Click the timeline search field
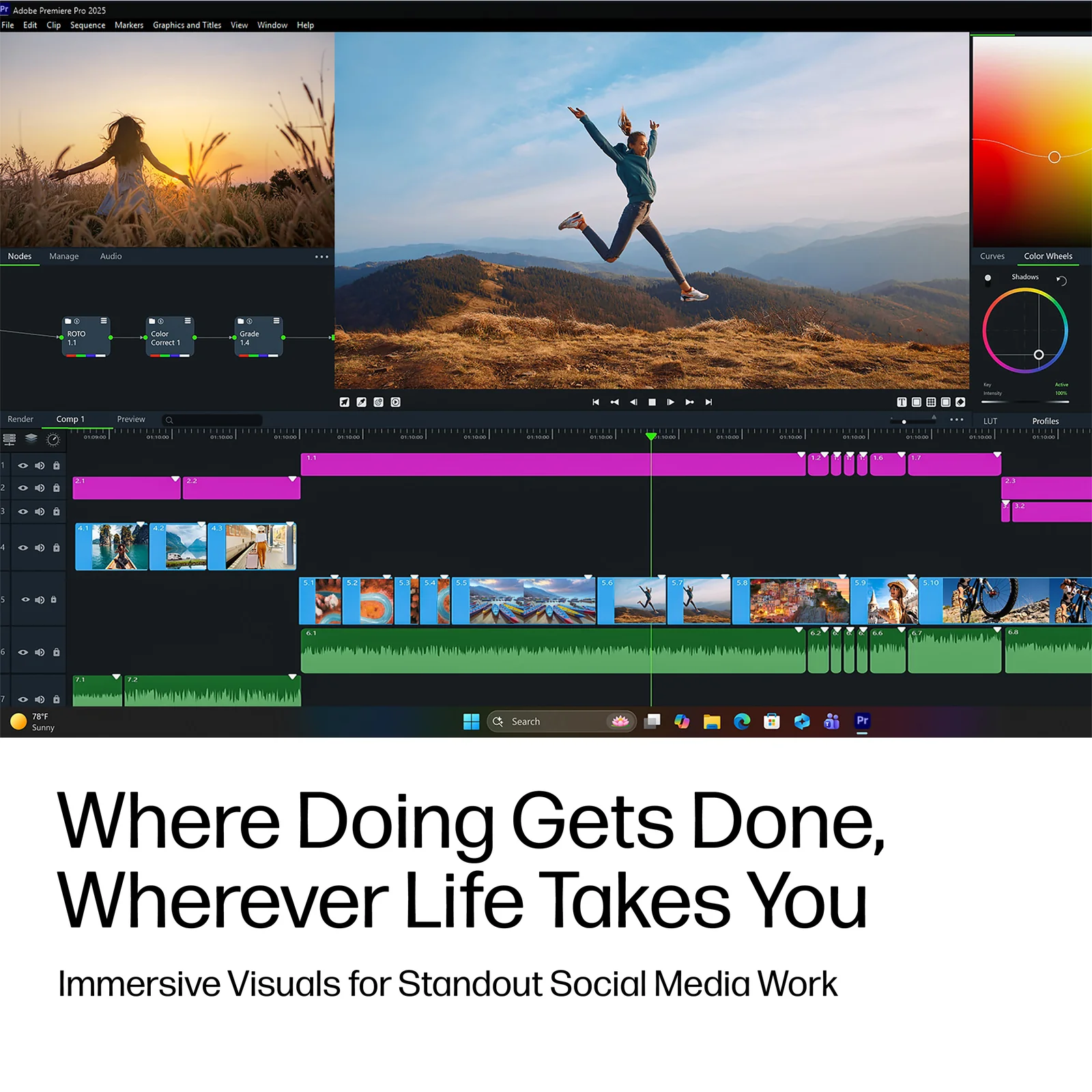 pyautogui.click(x=212, y=420)
